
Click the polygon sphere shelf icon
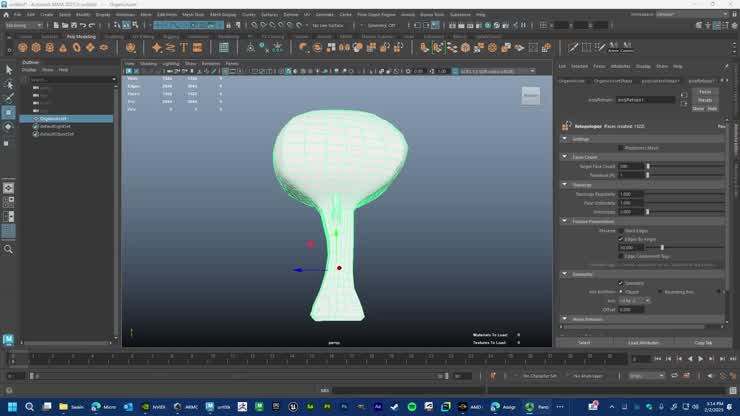[22, 47]
